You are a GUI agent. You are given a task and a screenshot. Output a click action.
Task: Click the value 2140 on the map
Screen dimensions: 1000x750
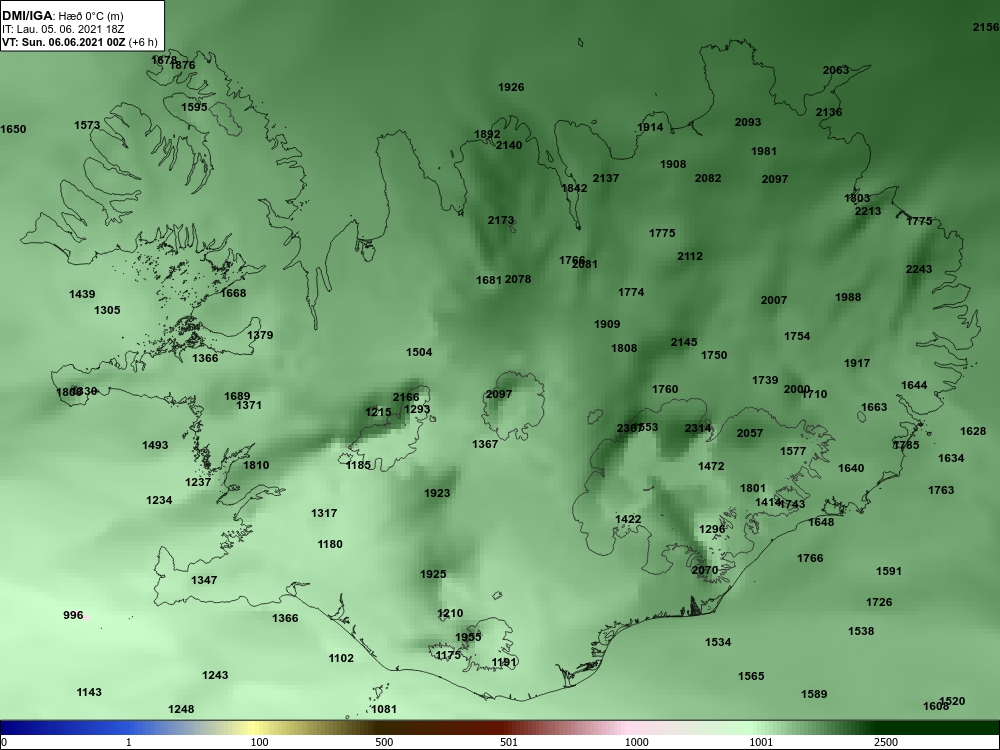[x=509, y=145]
